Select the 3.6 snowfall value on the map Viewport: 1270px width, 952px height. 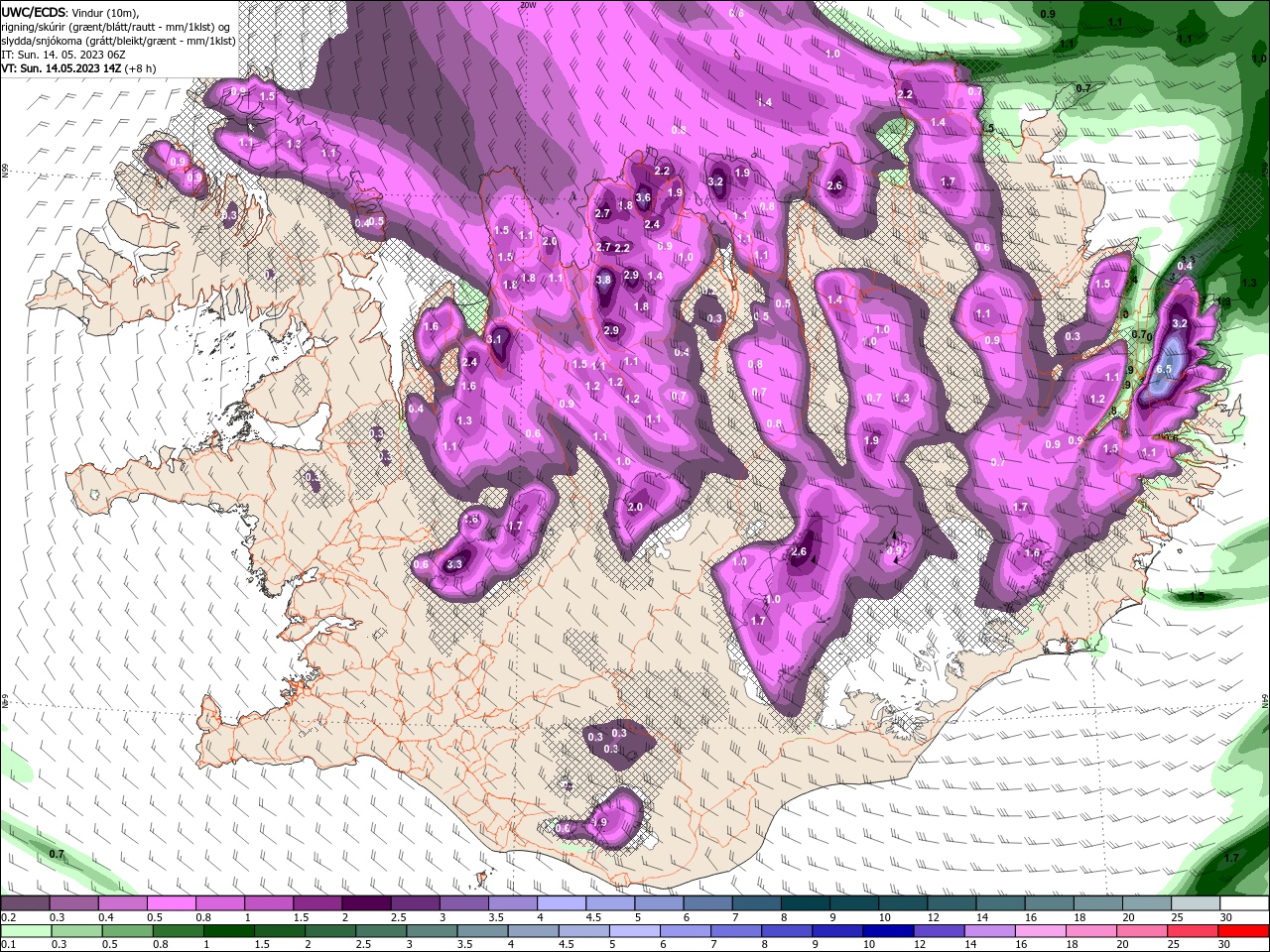pyautogui.click(x=643, y=198)
